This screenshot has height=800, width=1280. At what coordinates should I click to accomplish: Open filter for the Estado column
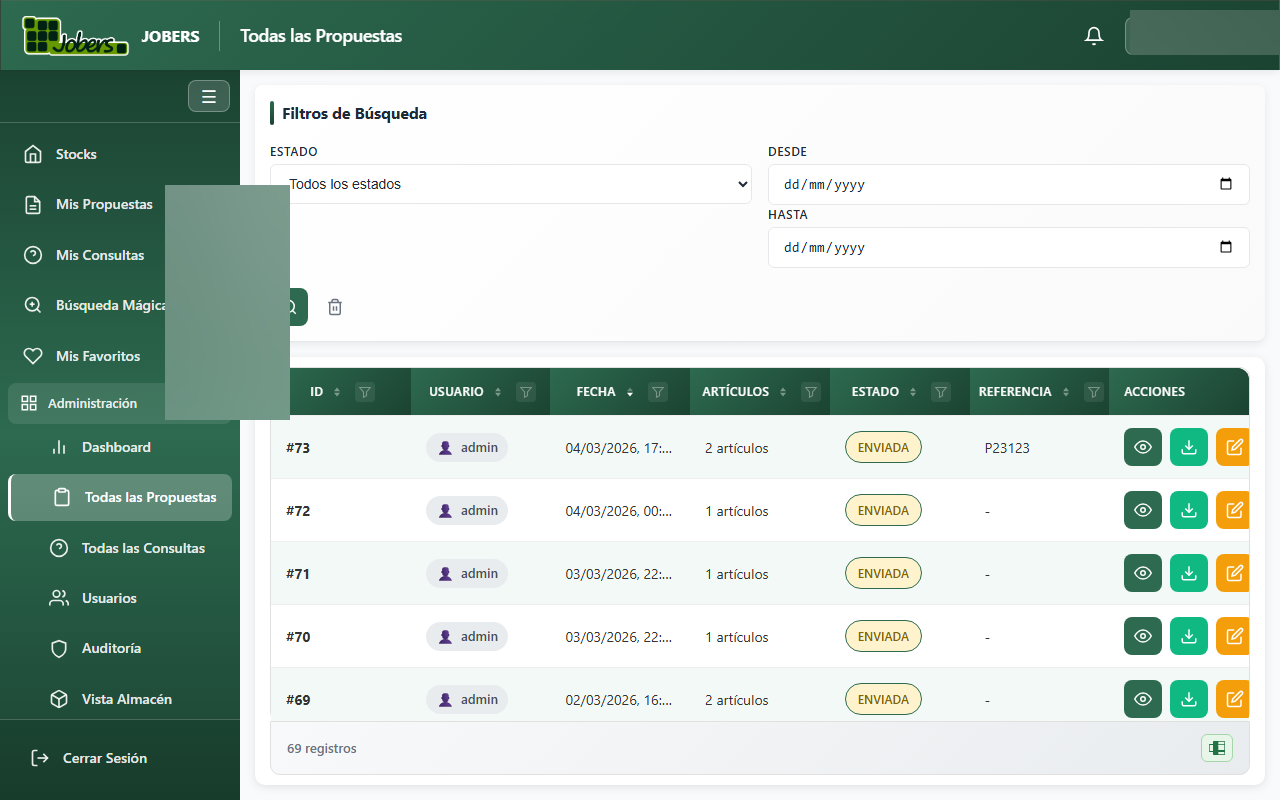click(940, 392)
